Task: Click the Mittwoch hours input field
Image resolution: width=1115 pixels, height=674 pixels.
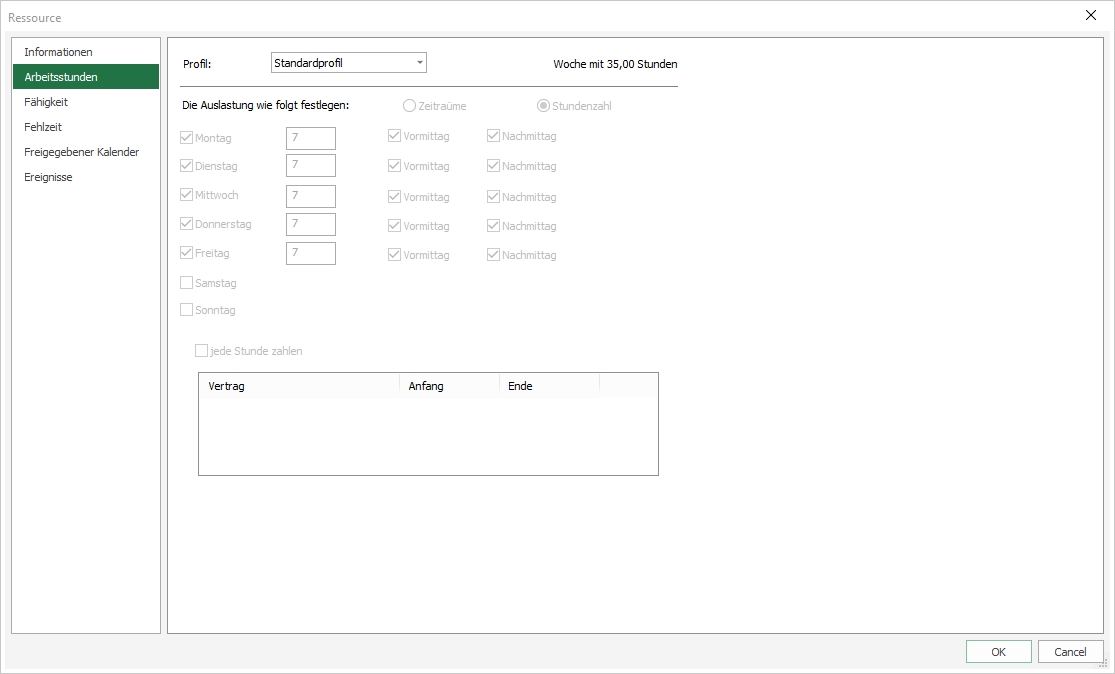Action: pyautogui.click(x=310, y=196)
